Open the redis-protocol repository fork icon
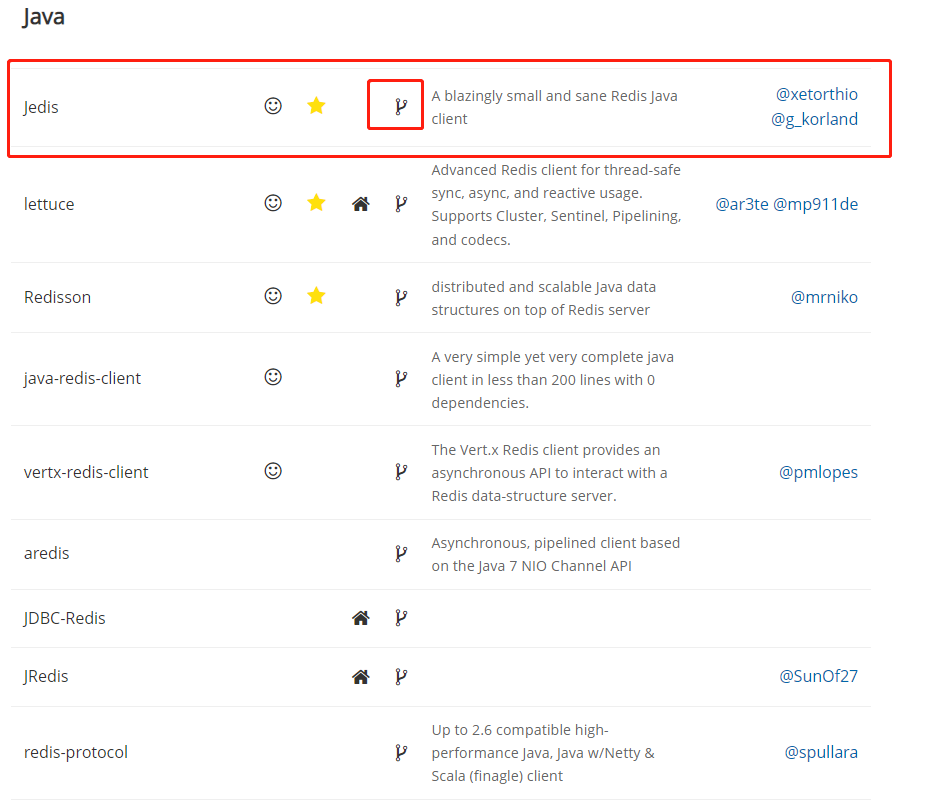The height and width of the screenshot is (805, 945). (x=401, y=752)
